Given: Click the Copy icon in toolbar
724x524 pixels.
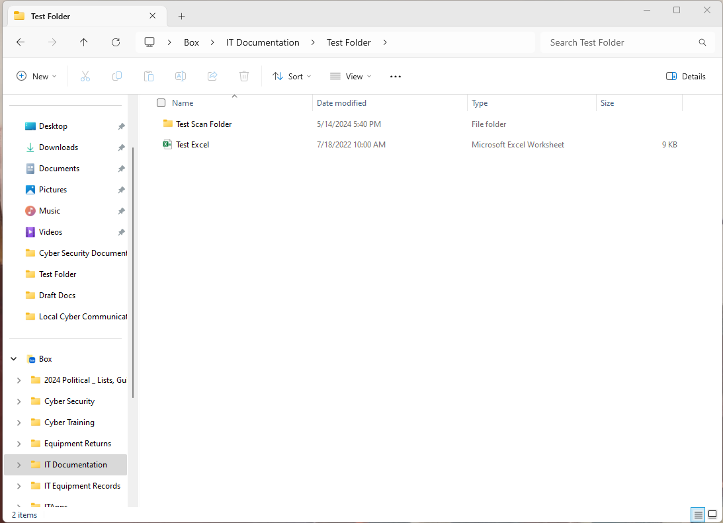Looking at the screenshot, I should pyautogui.click(x=117, y=76).
